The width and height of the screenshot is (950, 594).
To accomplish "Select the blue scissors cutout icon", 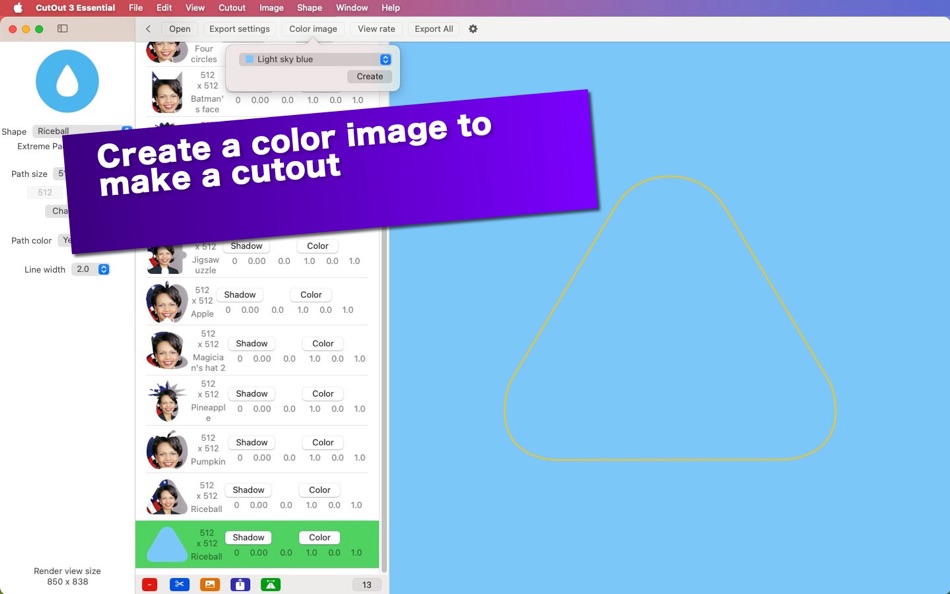I will (180, 584).
